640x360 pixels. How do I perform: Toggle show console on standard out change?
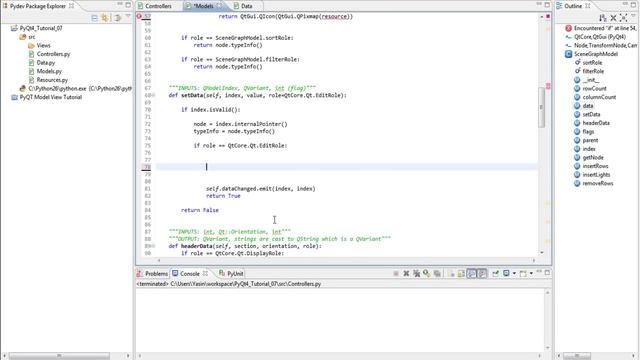tap(471, 273)
